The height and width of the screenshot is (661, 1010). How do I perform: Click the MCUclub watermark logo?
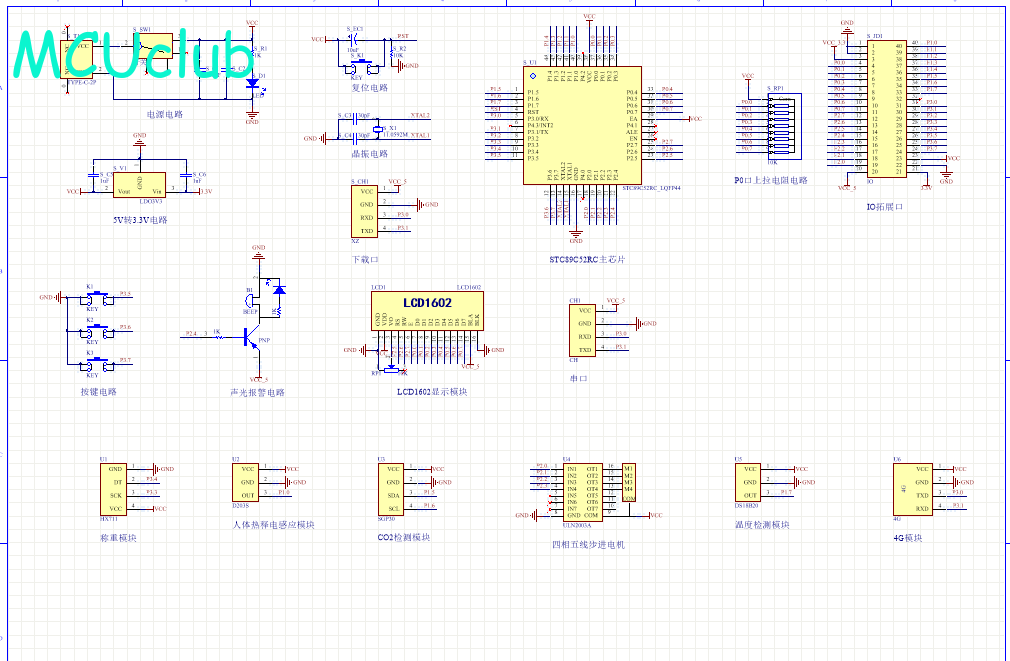(x=135, y=54)
